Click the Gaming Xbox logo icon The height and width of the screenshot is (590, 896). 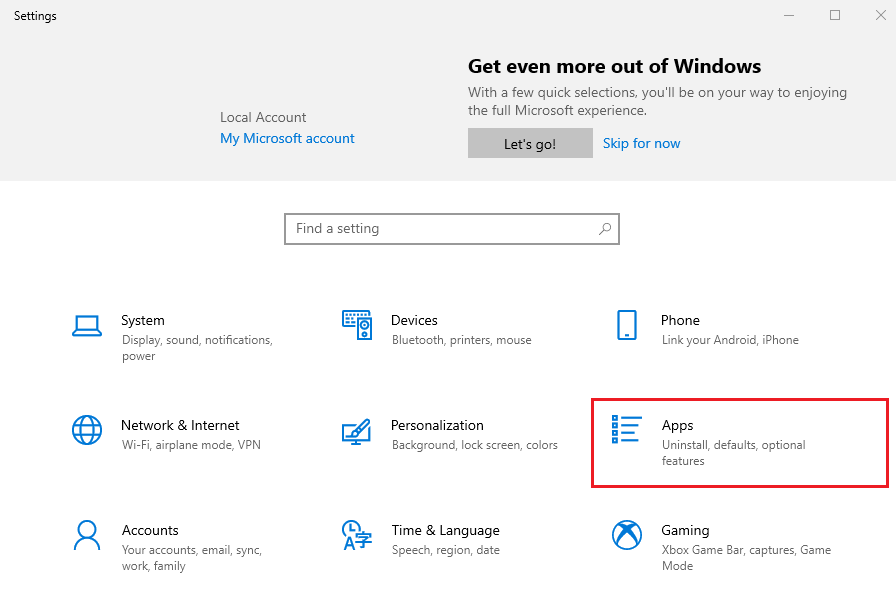(627, 535)
